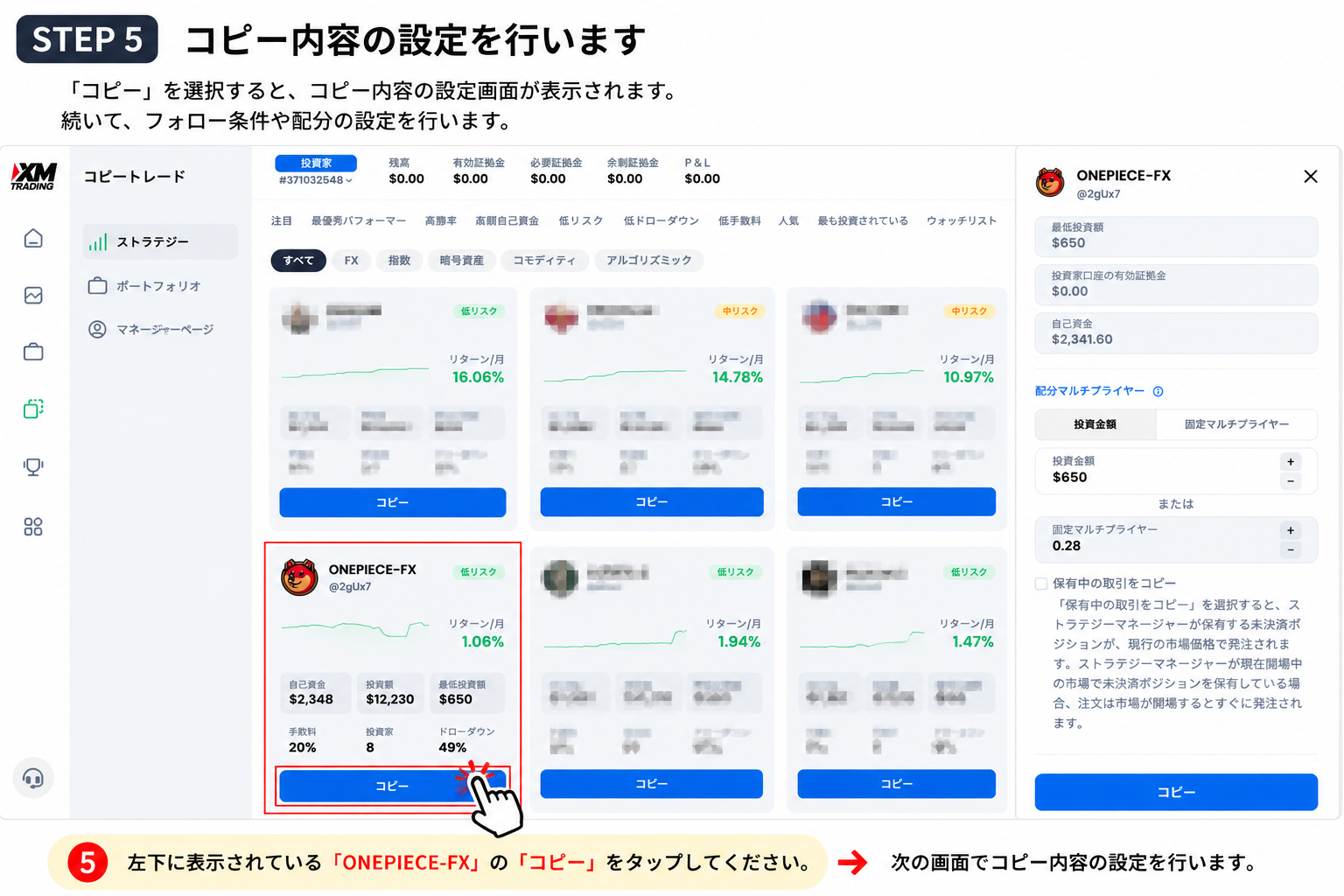
Task: Select the trophy icon in the left sidebar
Action: (33, 466)
